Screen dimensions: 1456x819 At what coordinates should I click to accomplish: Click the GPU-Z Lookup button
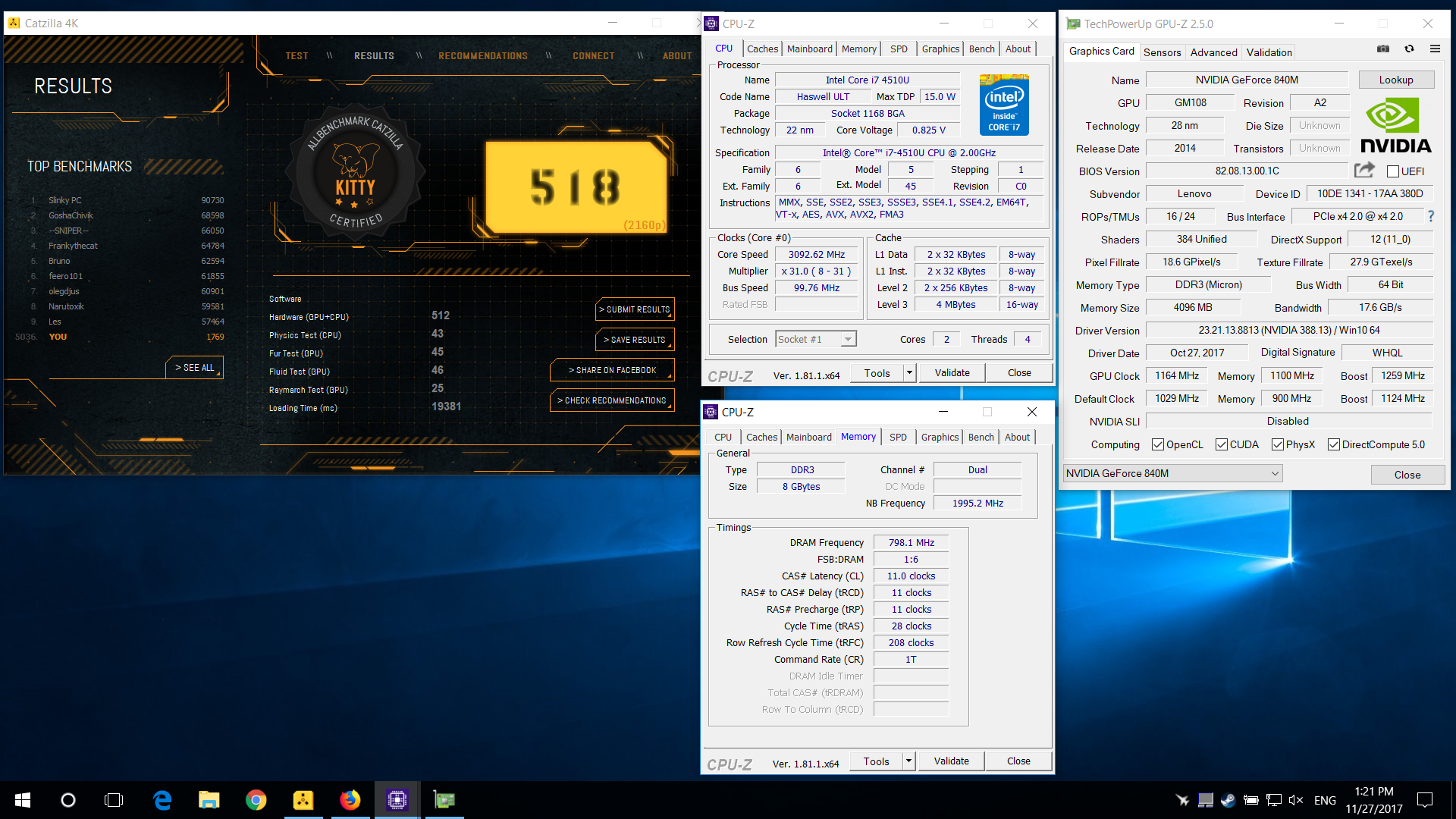tap(1395, 80)
